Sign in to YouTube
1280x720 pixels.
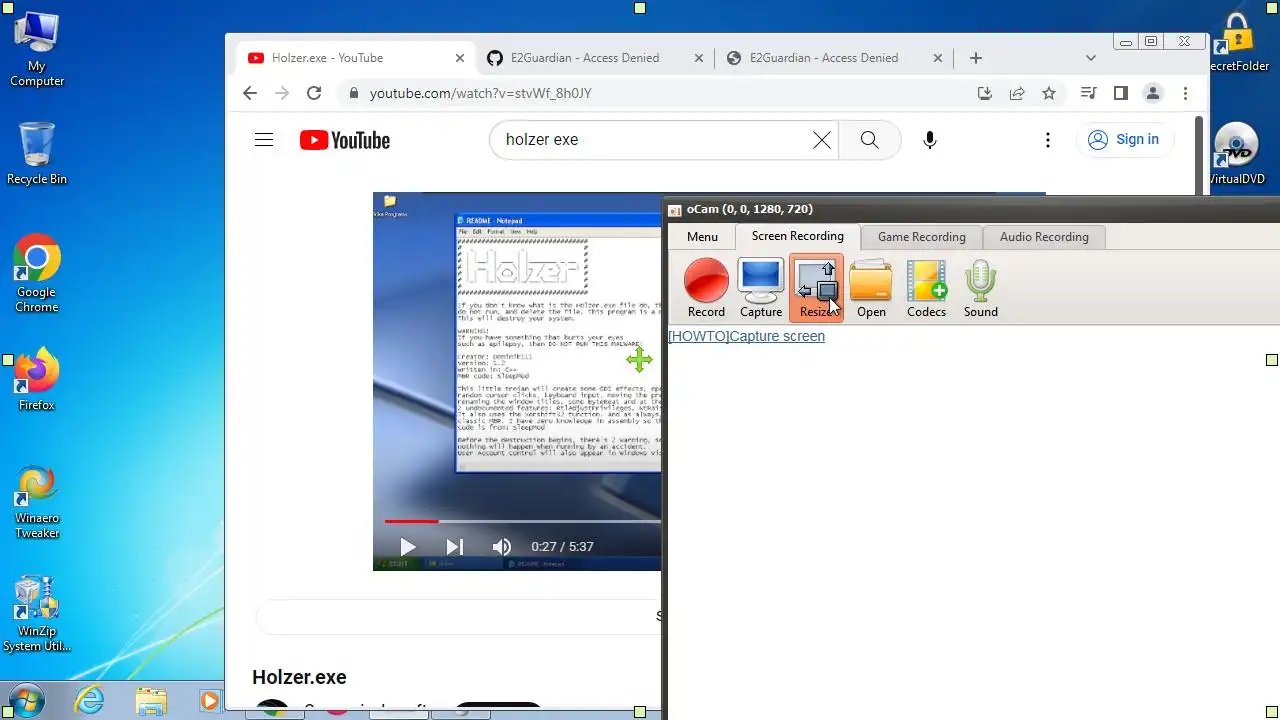point(1123,140)
